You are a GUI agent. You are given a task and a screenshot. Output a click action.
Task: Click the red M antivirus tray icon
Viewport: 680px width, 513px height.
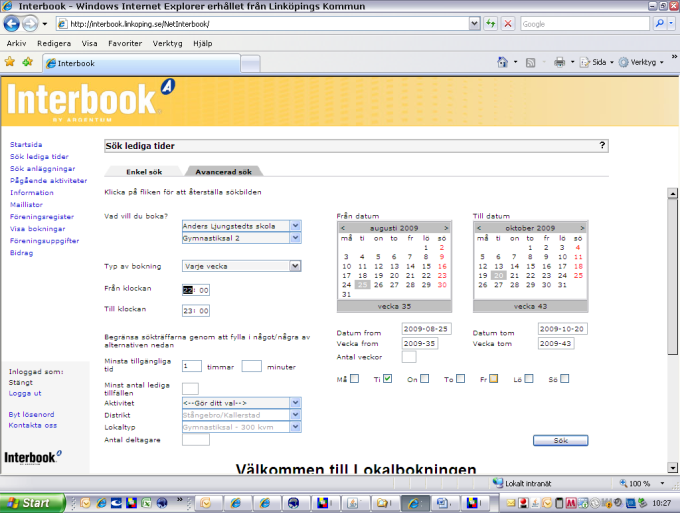[571, 503]
